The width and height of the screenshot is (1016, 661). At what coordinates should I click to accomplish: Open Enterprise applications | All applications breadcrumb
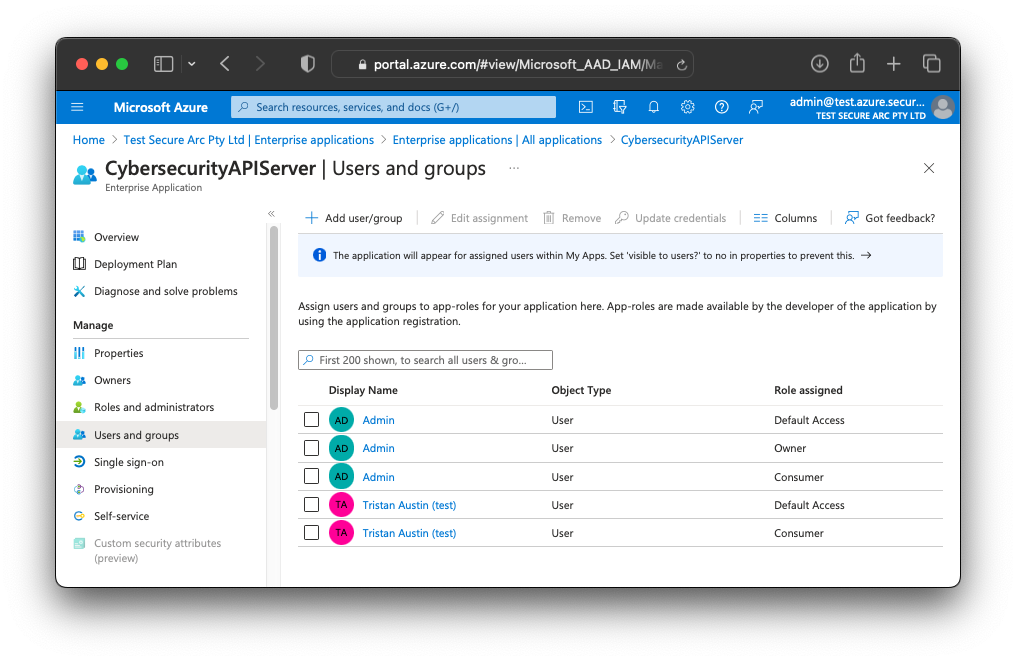[497, 140]
